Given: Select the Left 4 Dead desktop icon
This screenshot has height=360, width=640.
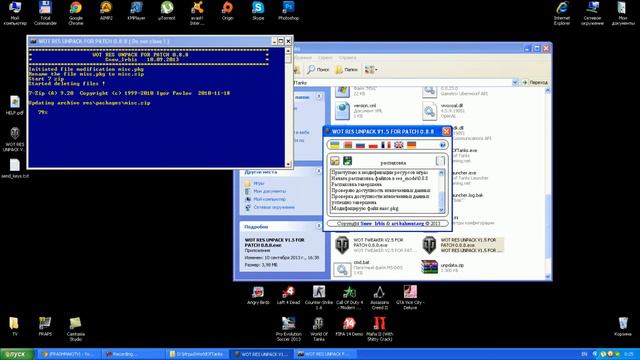Looking at the screenshot, I should [289, 295].
